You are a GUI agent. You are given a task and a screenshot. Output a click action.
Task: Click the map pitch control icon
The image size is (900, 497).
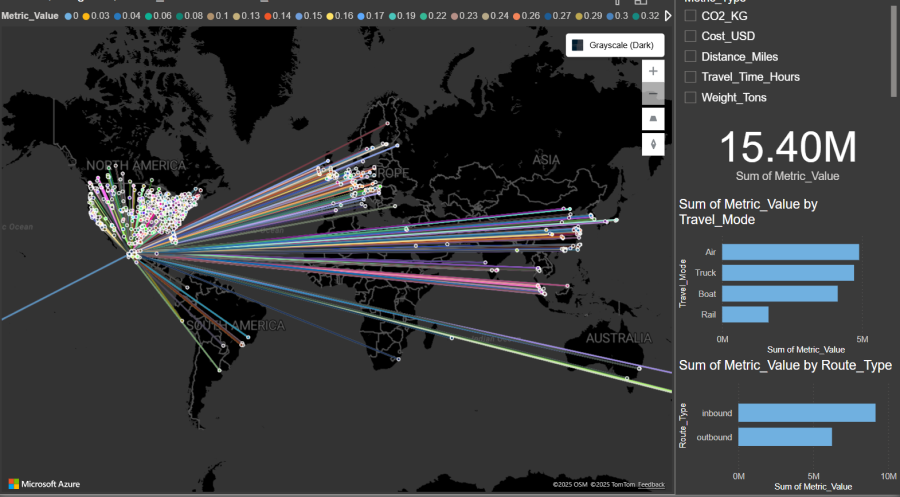pyautogui.click(x=653, y=119)
